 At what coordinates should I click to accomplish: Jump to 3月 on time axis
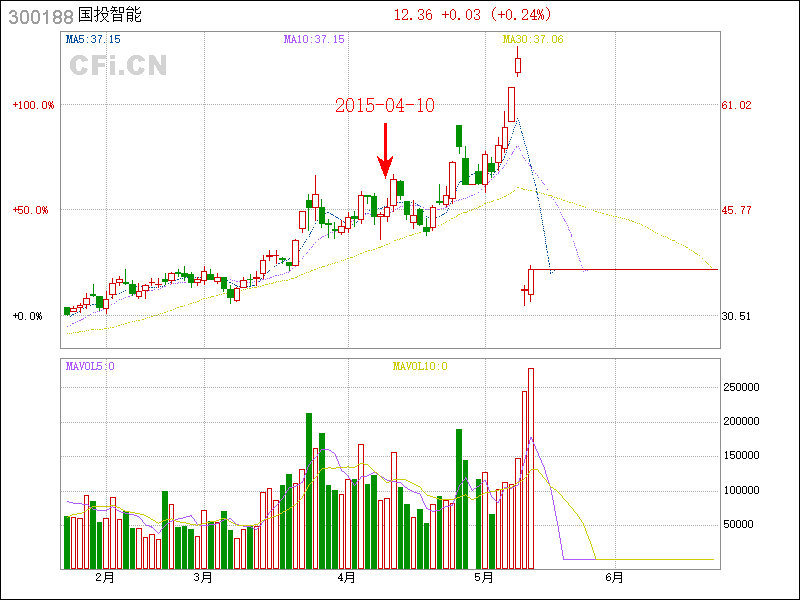point(203,578)
